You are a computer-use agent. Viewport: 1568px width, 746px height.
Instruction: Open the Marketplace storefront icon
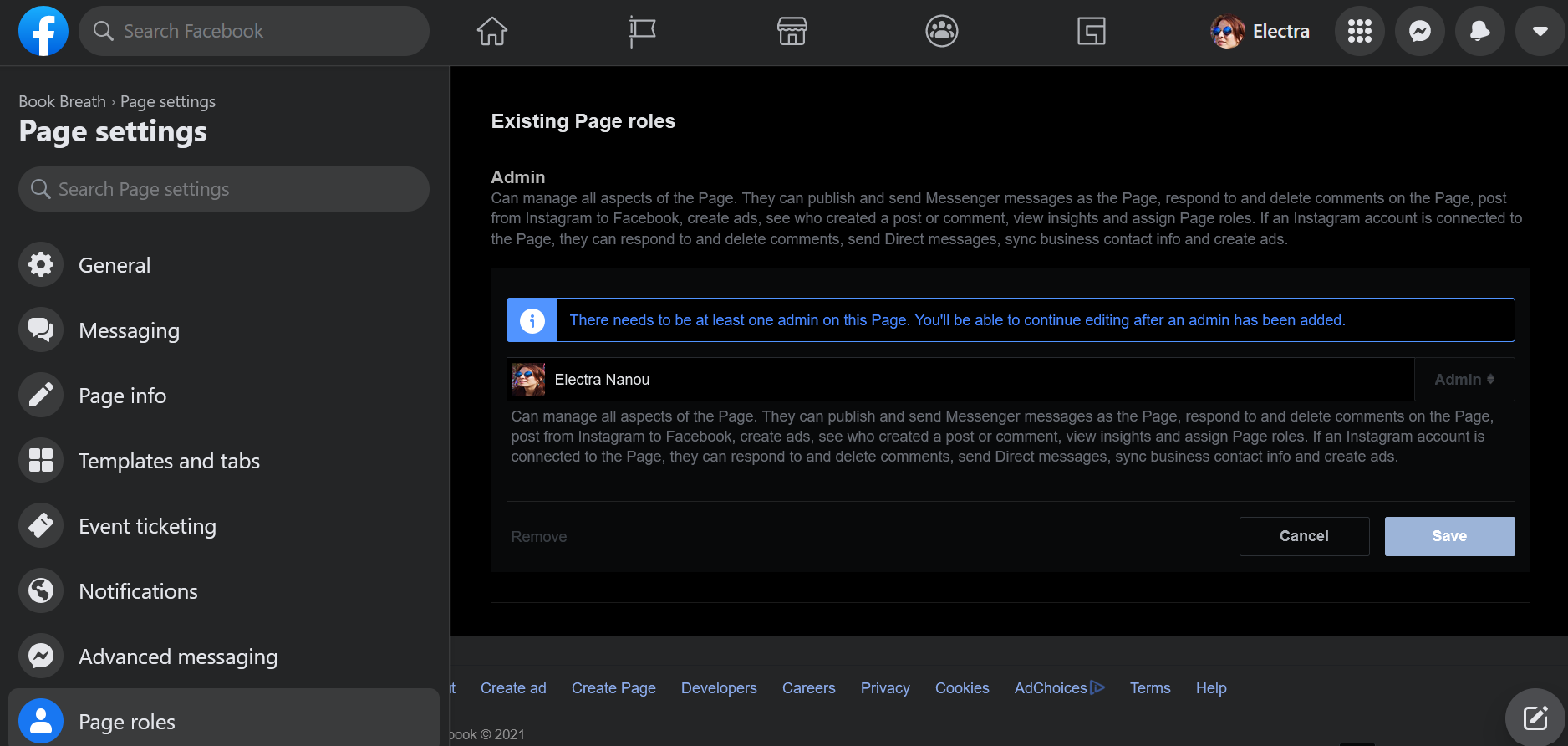792,32
